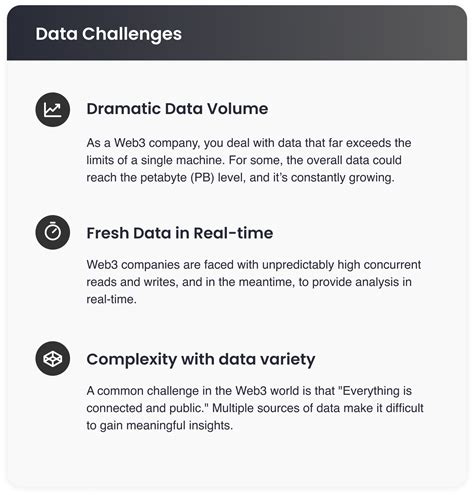This screenshot has height=495, width=474.
Task: Select the Dramatic Data Volume heading
Action: coord(177,109)
